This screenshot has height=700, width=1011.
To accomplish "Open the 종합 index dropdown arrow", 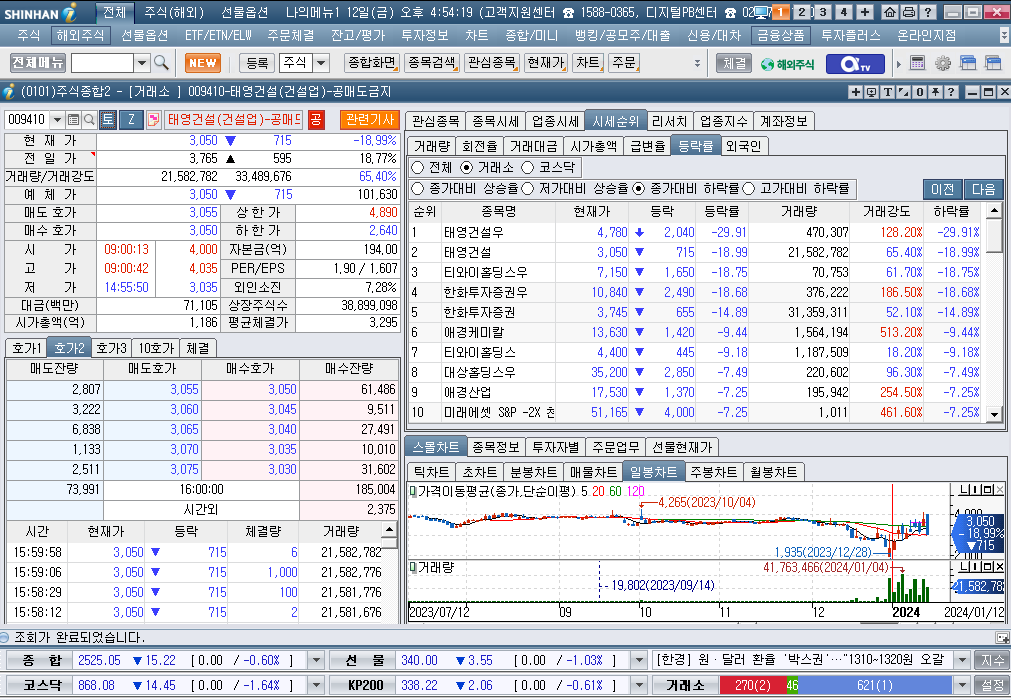I will click(x=316, y=660).
